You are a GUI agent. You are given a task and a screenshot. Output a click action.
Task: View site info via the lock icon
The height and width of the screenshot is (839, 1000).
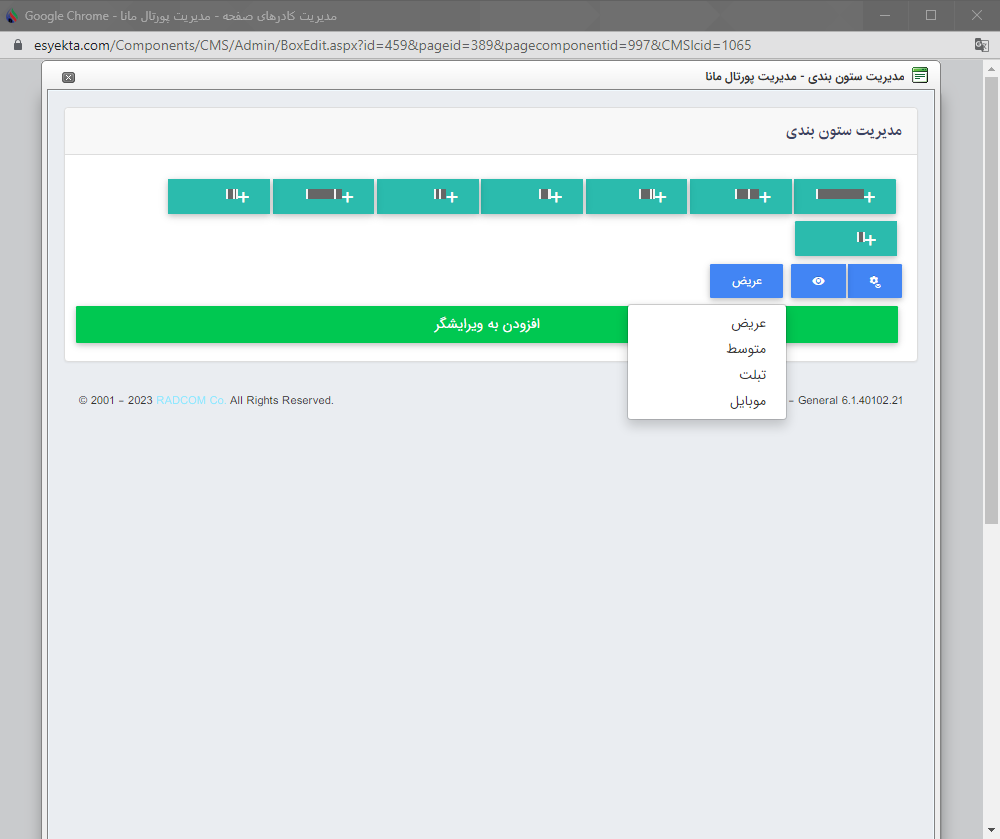pyautogui.click(x=16, y=45)
